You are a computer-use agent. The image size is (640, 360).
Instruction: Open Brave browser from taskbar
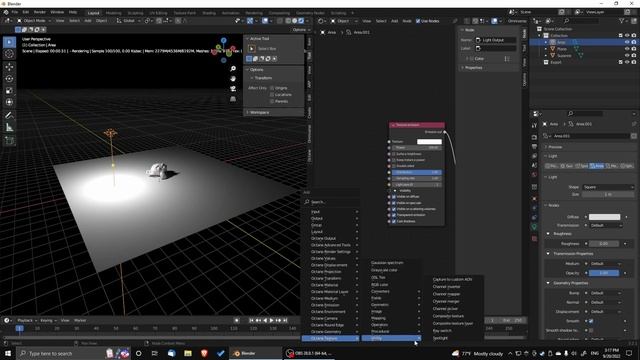coord(204,353)
